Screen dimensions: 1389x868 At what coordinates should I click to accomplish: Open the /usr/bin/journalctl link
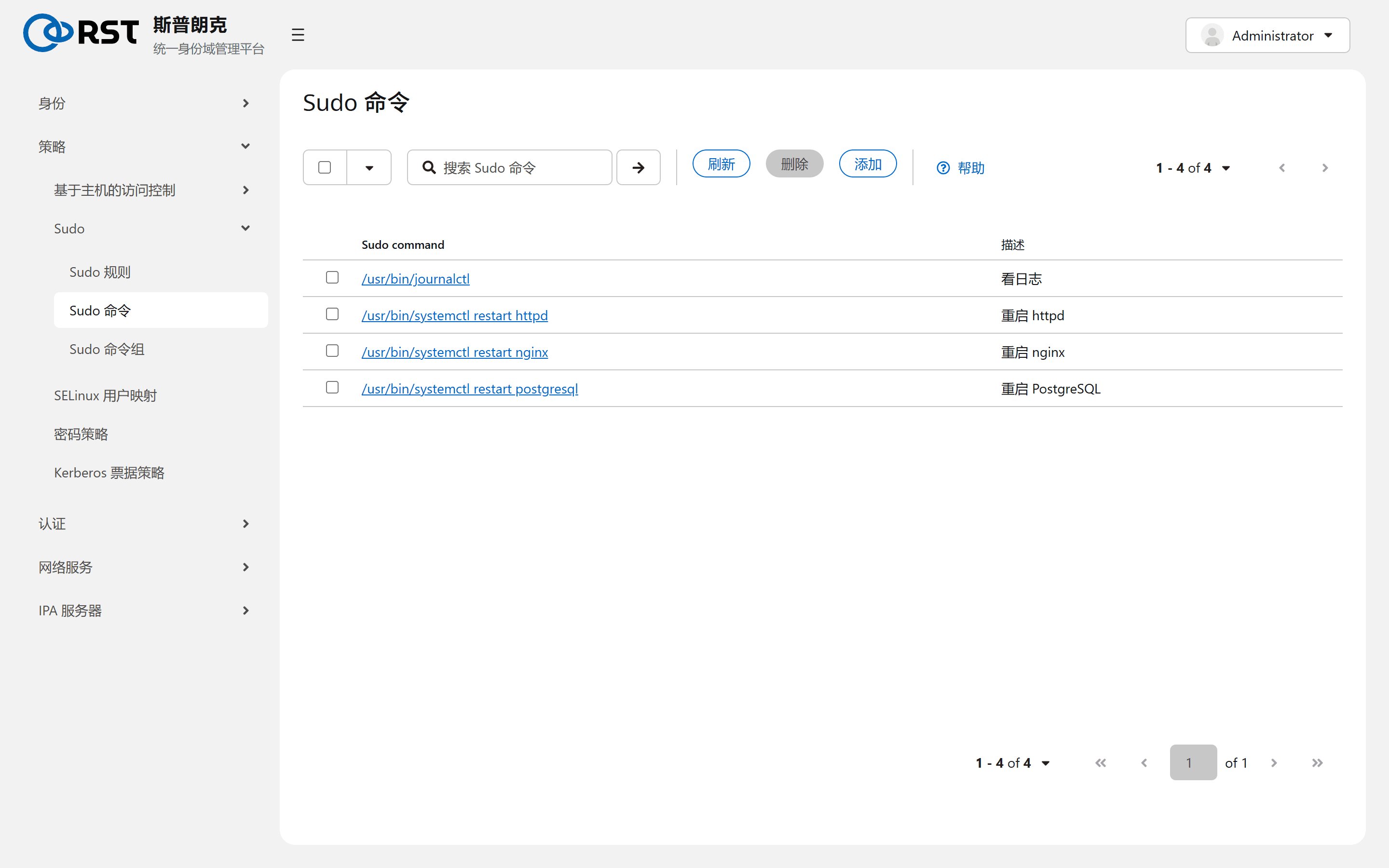pos(416,279)
